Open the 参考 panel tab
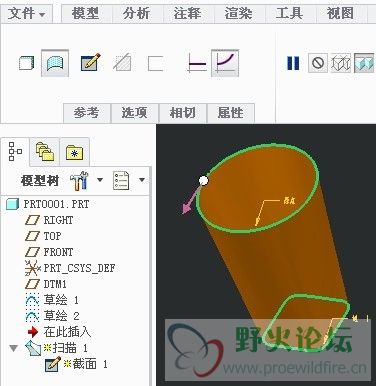The height and width of the screenshot is (386, 376). tap(87, 113)
